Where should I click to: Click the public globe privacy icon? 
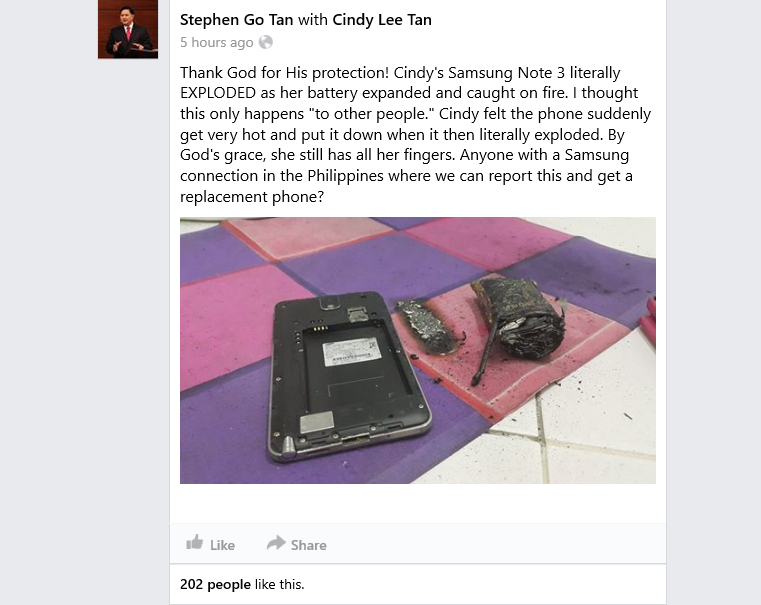[265, 42]
